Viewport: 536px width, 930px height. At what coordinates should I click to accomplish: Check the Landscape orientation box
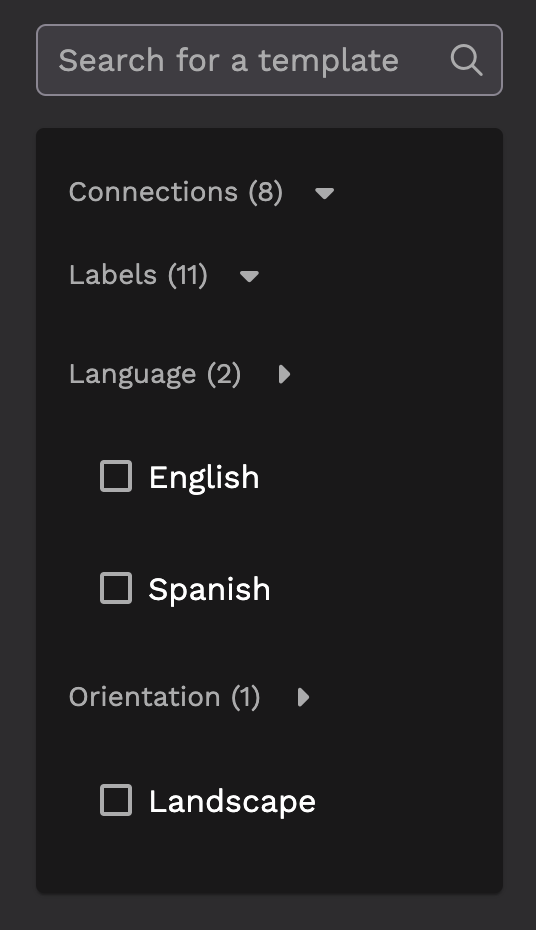point(116,800)
